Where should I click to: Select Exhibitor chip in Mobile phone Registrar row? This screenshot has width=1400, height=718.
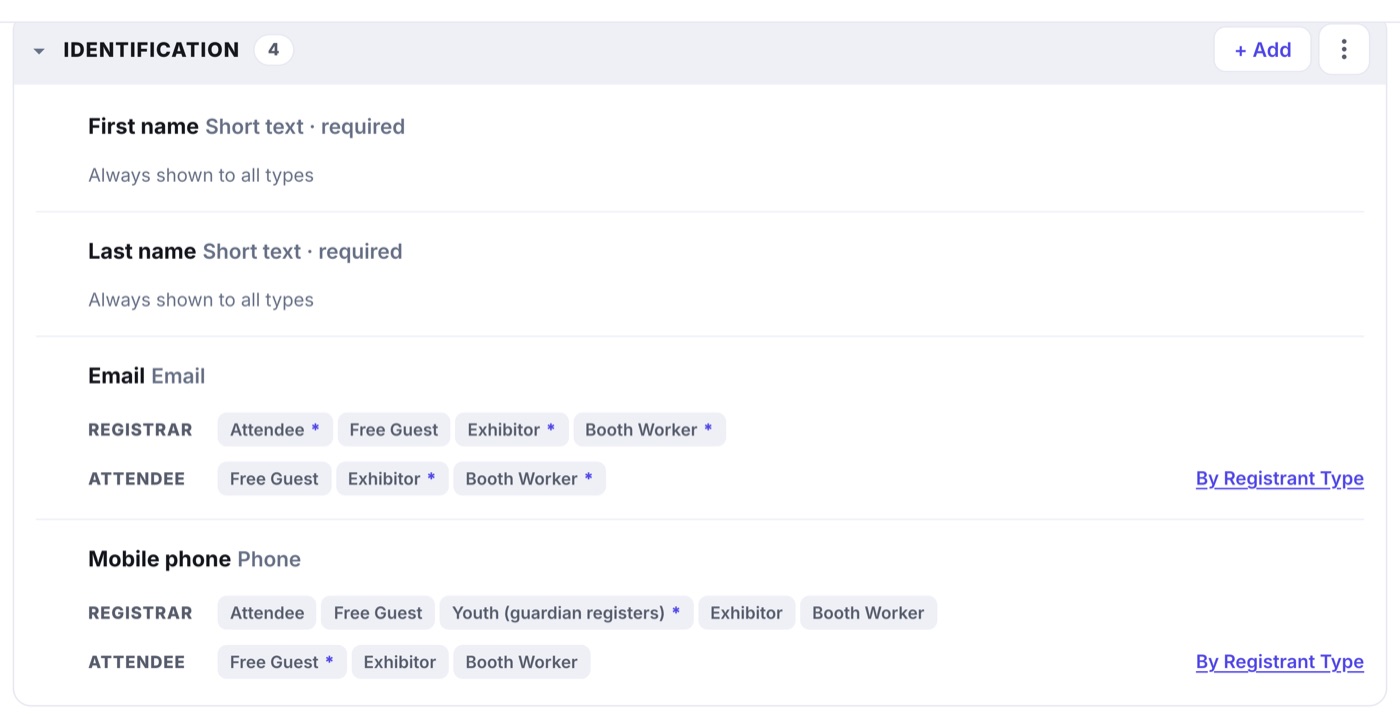click(747, 613)
